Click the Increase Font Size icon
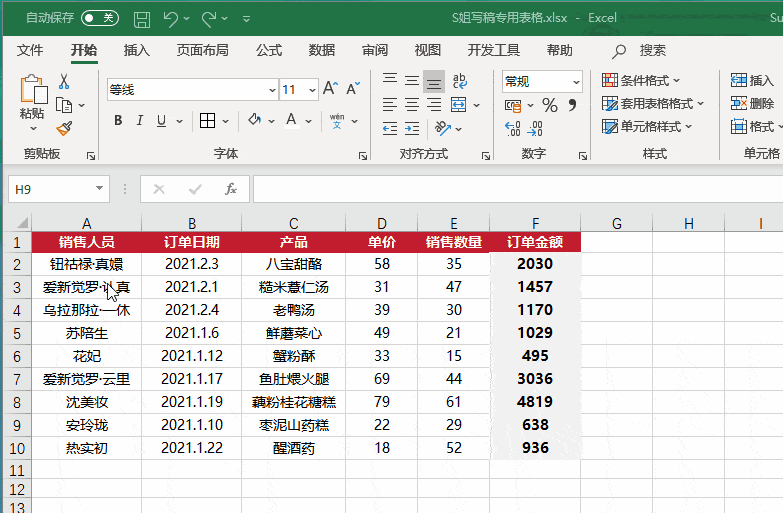This screenshot has height=513, width=783. [x=330, y=88]
